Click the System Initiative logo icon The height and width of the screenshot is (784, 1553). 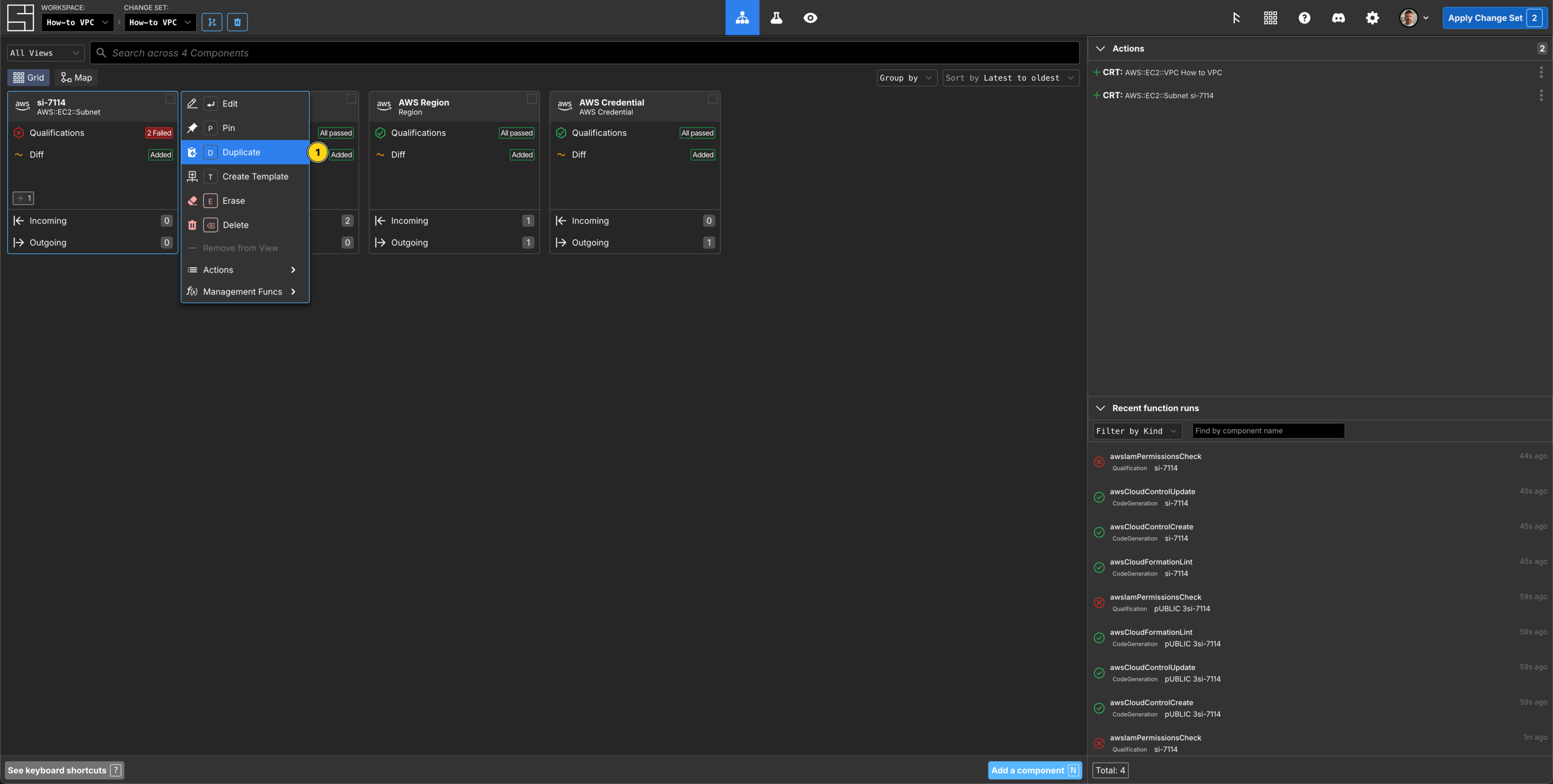pyautogui.click(x=20, y=17)
